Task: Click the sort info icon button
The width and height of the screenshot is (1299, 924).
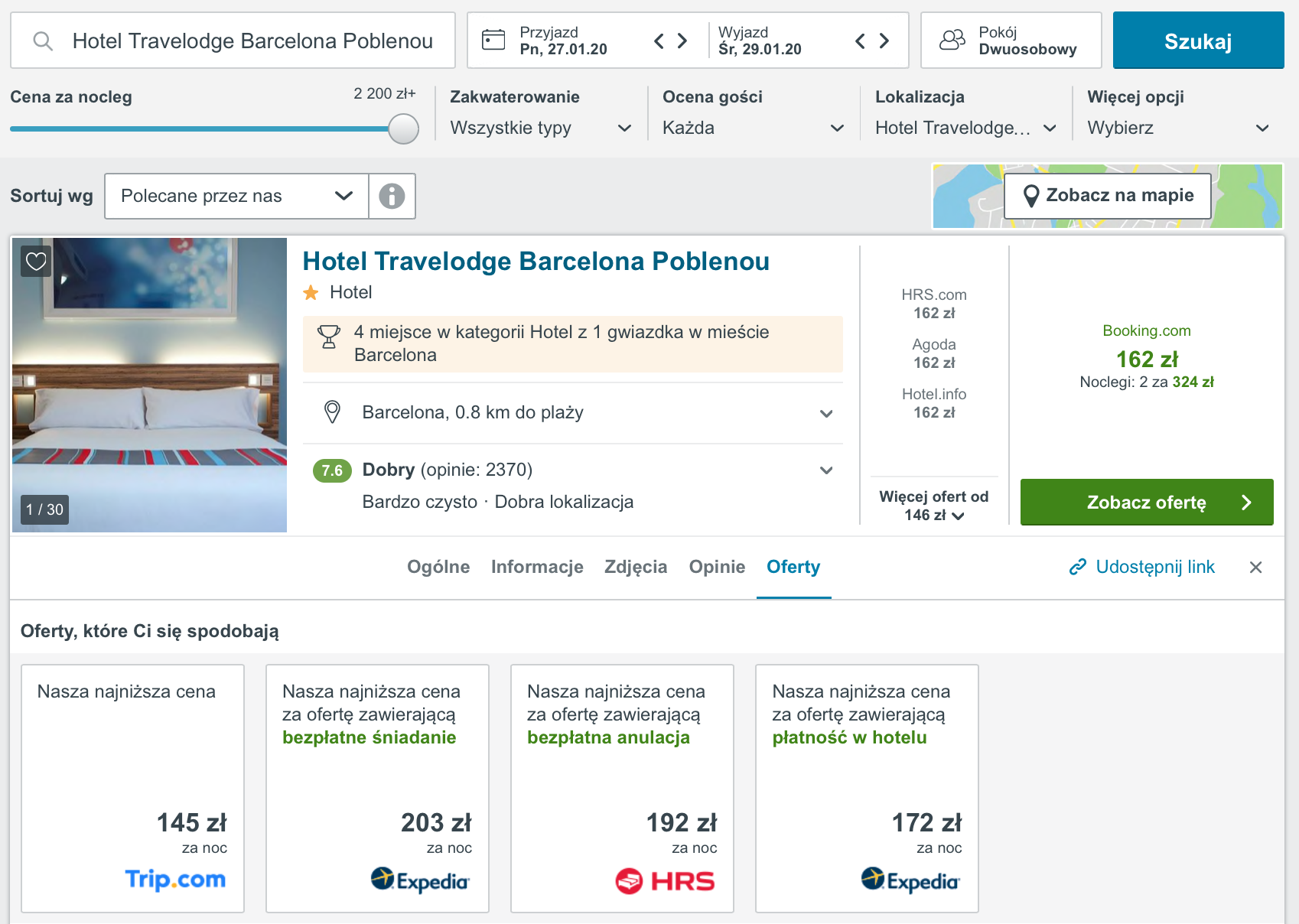Action: pos(392,196)
